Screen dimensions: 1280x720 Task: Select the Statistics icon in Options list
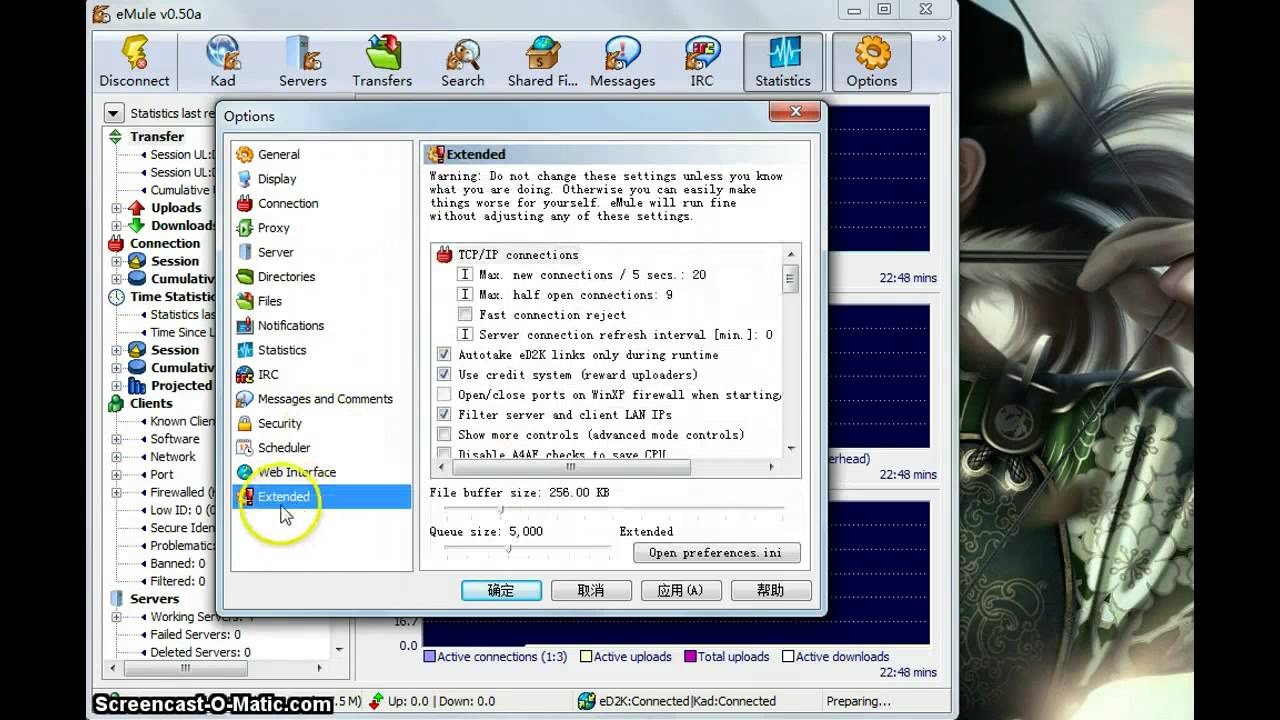click(x=244, y=350)
